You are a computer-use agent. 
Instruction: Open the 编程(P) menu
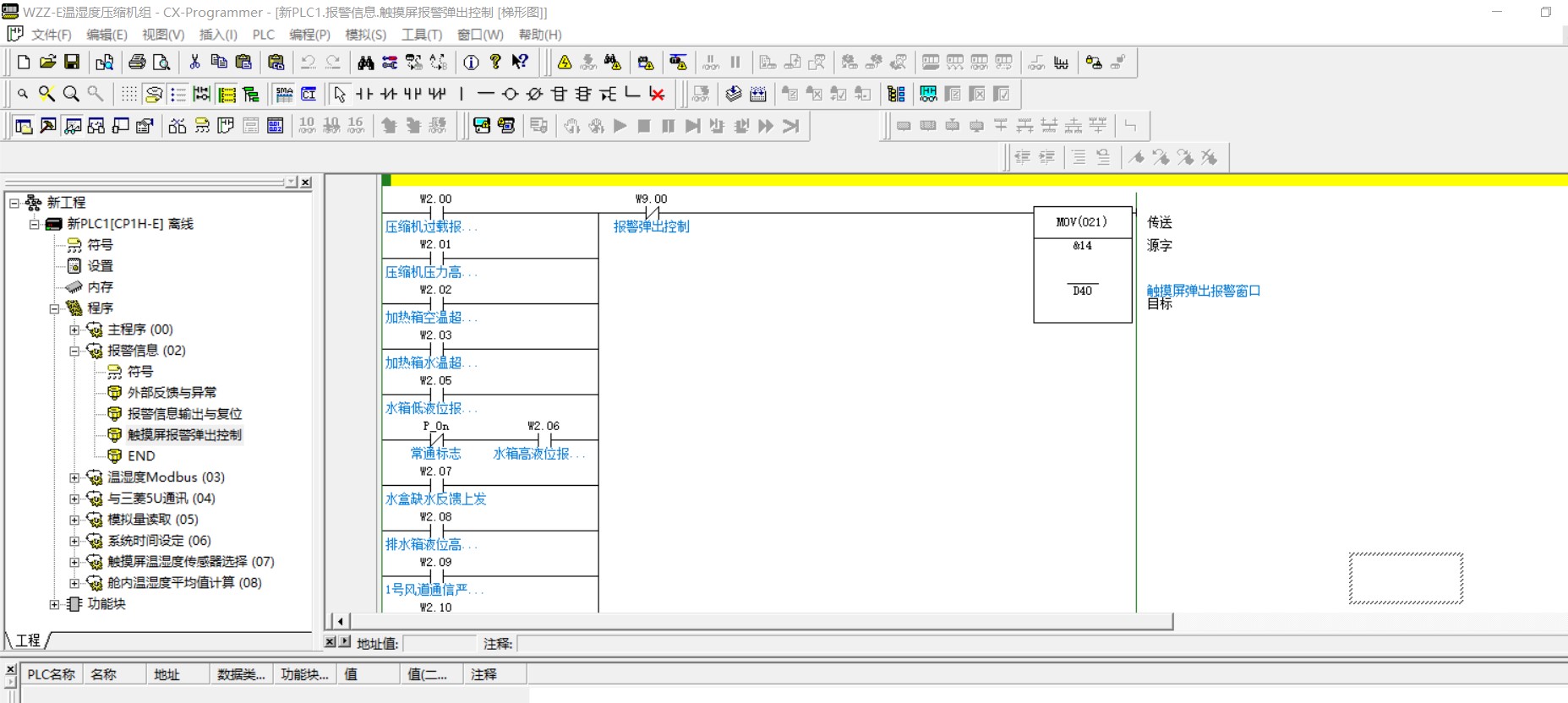(309, 35)
